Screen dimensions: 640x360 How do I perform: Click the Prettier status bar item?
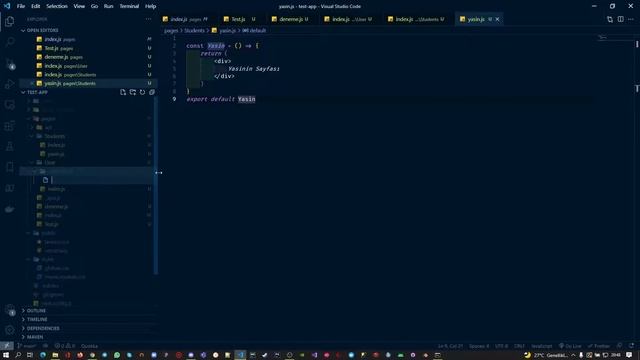coord(599,346)
